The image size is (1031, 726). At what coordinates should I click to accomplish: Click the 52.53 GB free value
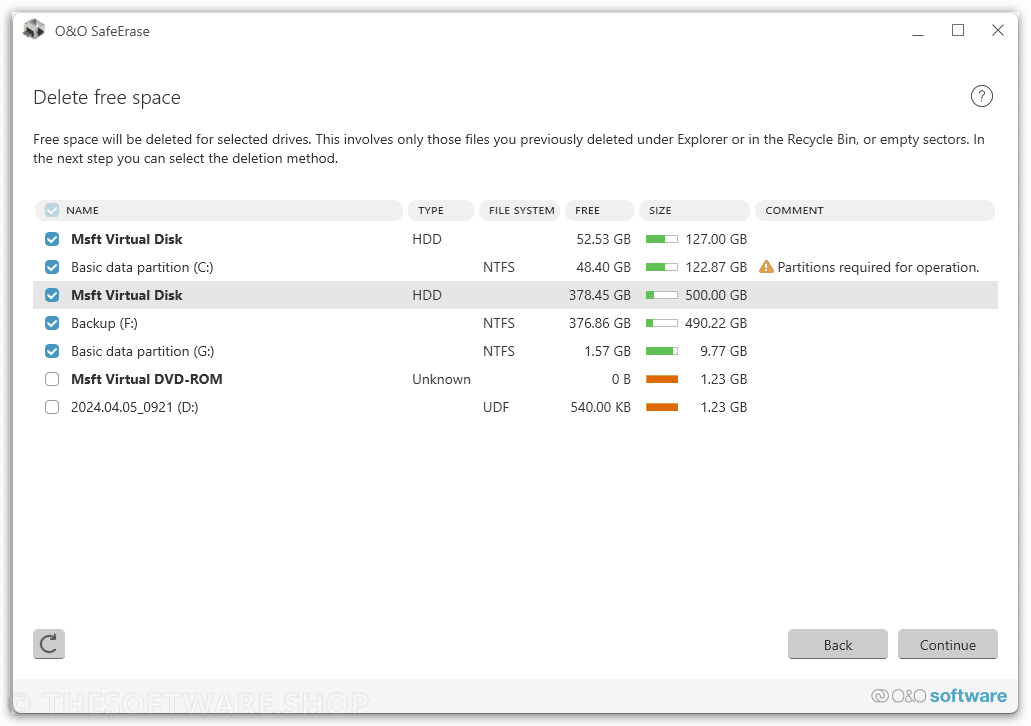pos(604,239)
